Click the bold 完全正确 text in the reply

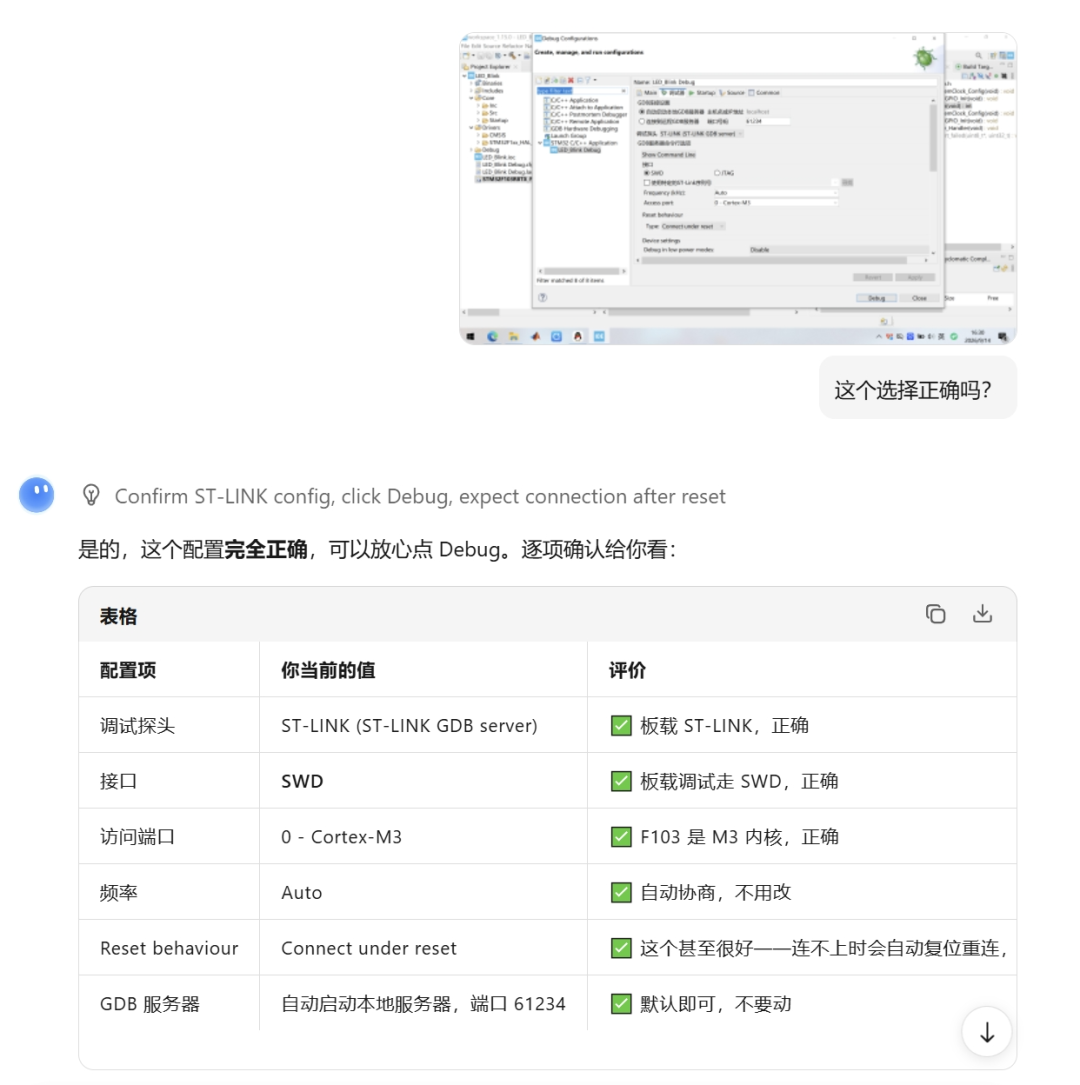(266, 549)
